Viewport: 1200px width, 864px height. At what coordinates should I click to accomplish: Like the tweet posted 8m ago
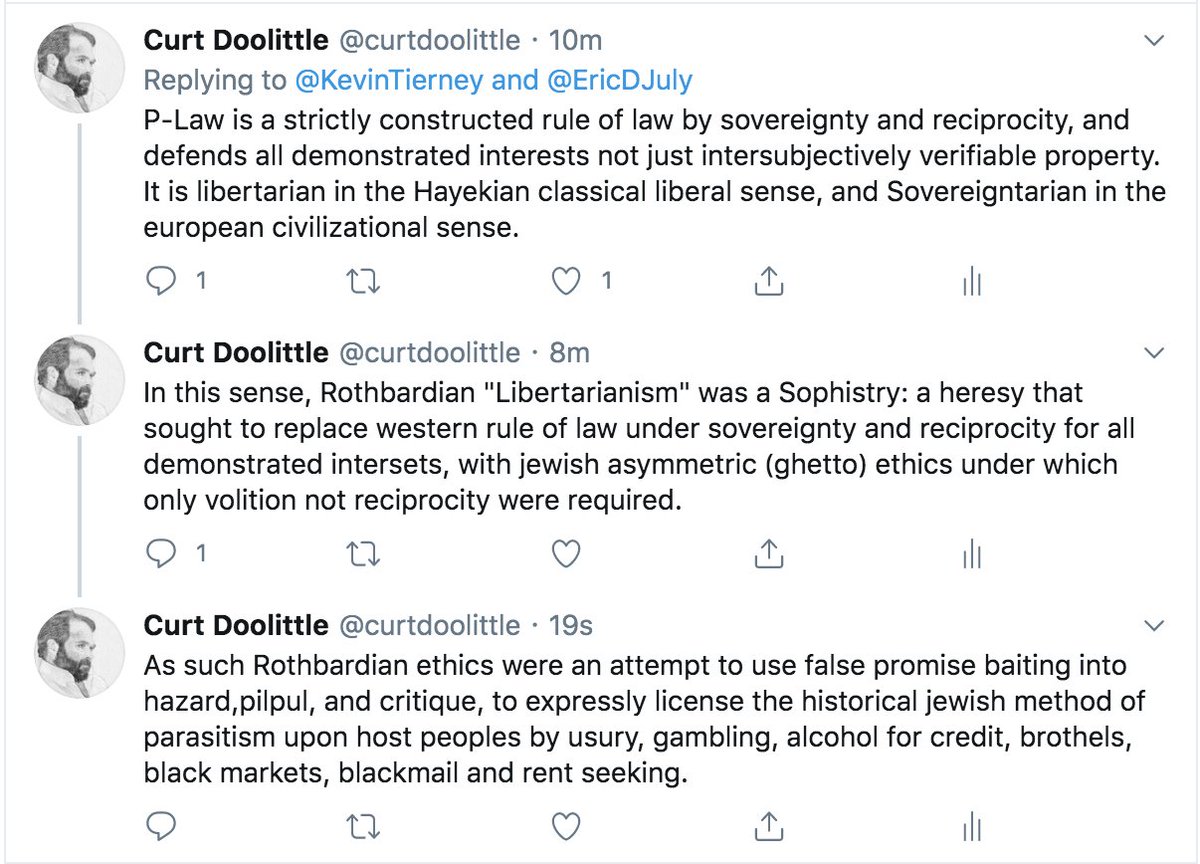[x=567, y=552]
